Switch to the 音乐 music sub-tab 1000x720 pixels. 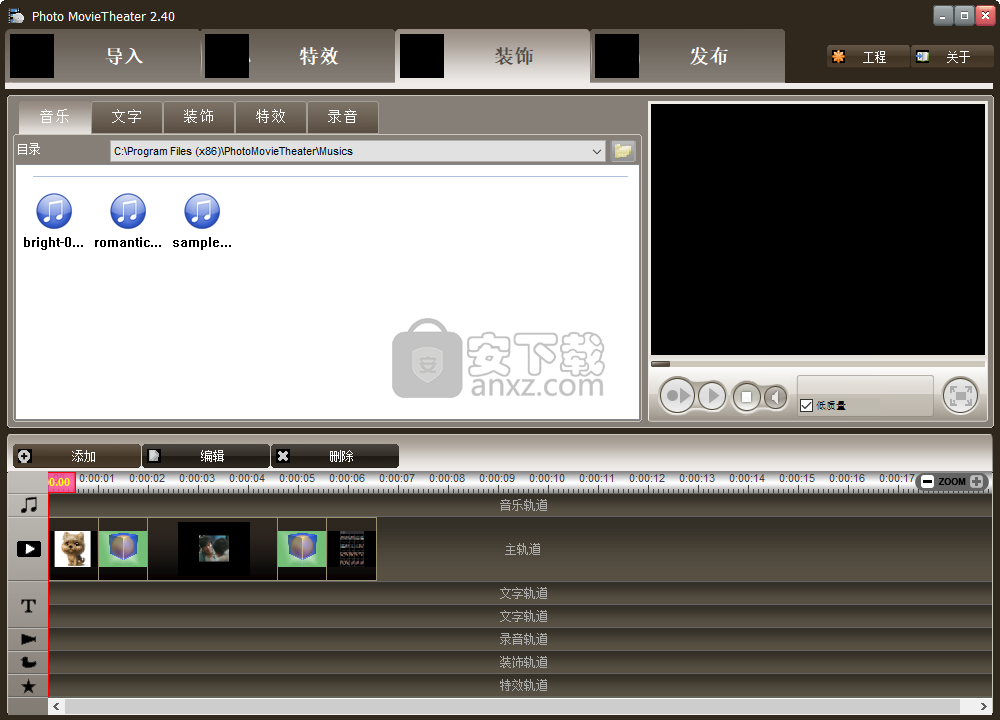tap(55, 117)
